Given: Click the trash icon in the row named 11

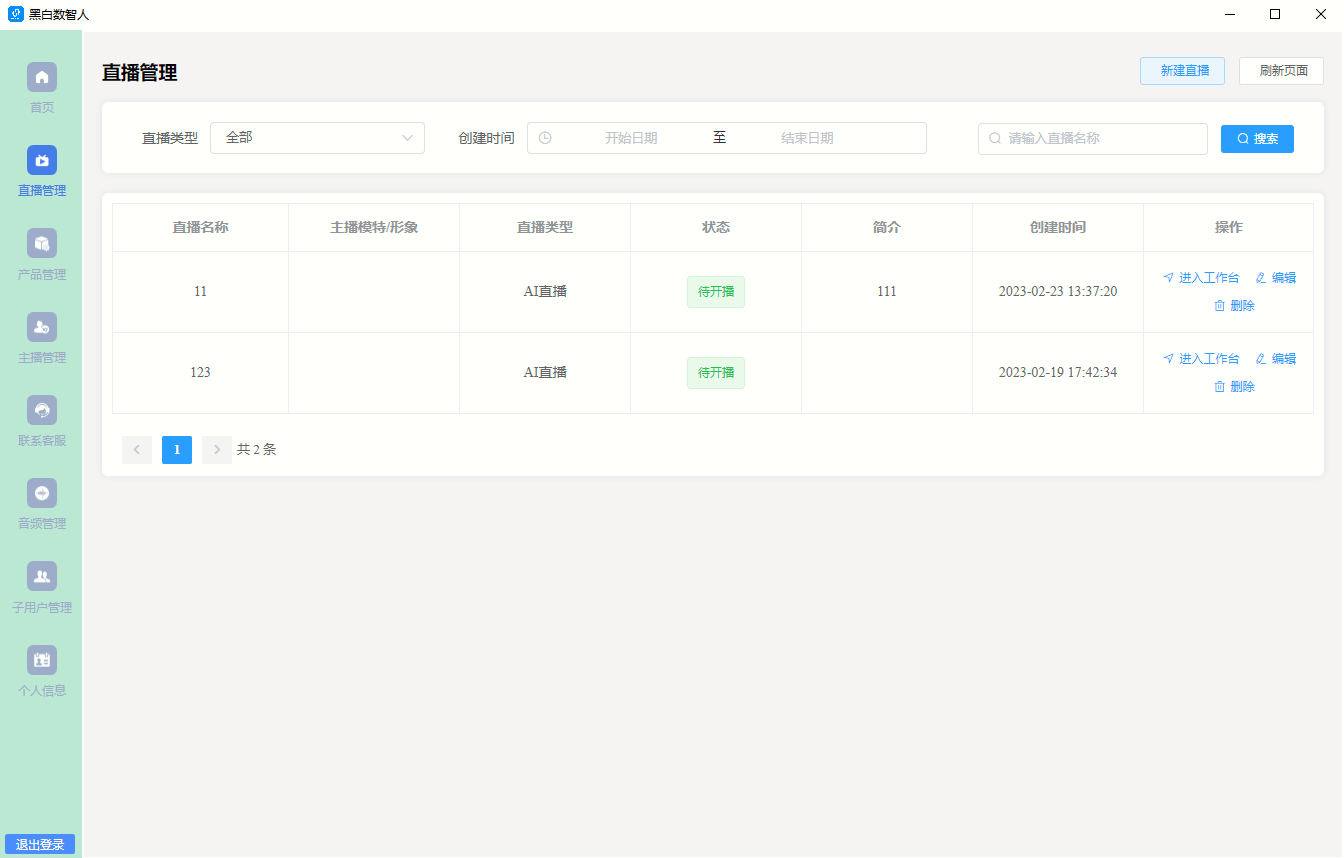Looking at the screenshot, I should pyautogui.click(x=1219, y=306).
